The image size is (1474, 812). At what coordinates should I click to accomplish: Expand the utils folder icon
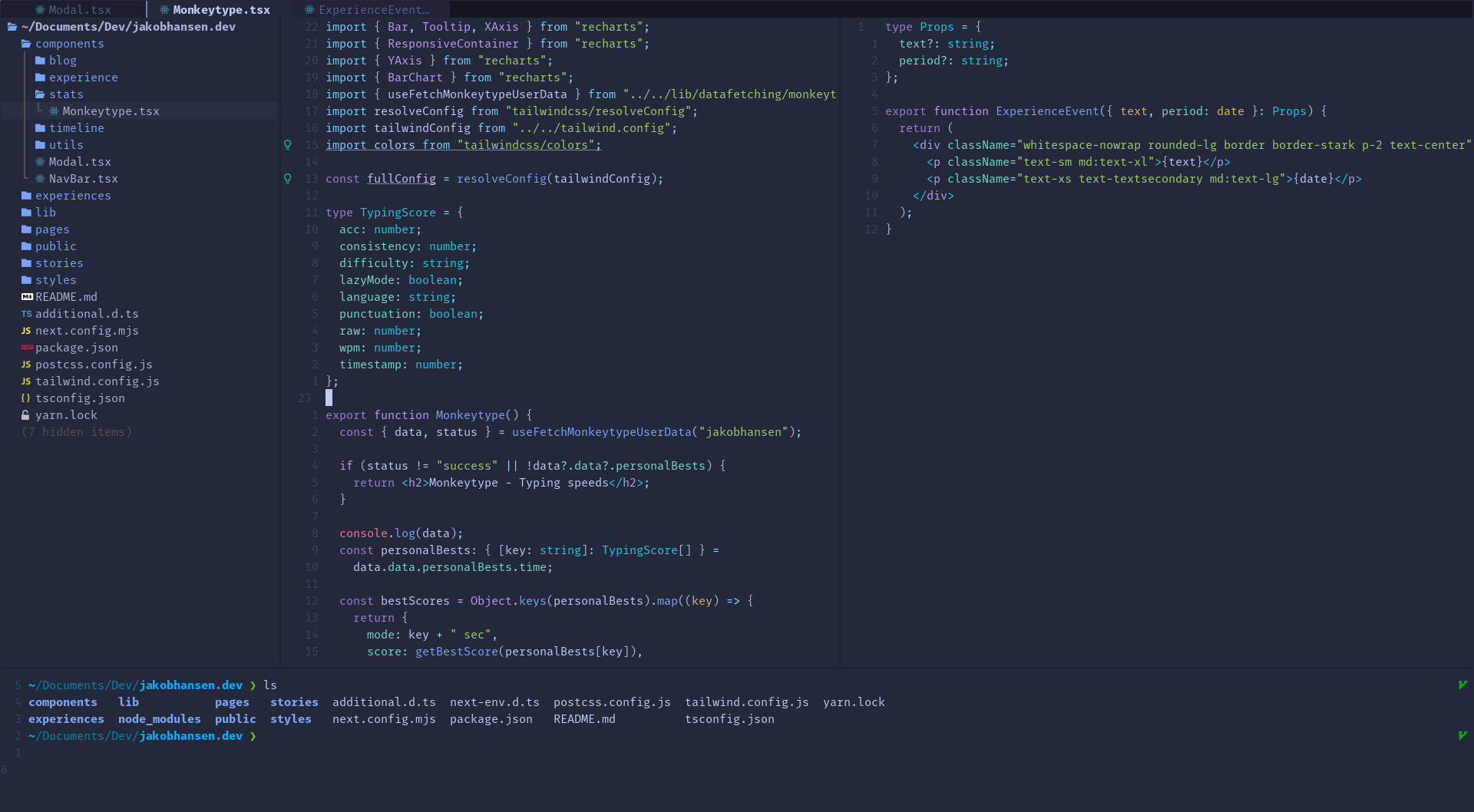click(40, 145)
